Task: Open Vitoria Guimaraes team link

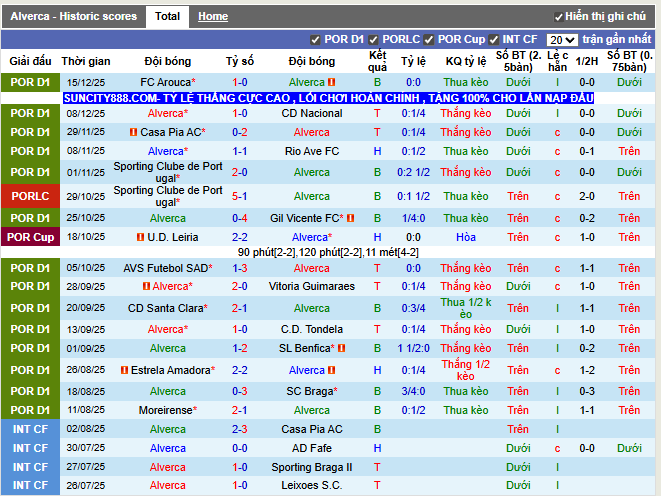Action: pyautogui.click(x=312, y=286)
